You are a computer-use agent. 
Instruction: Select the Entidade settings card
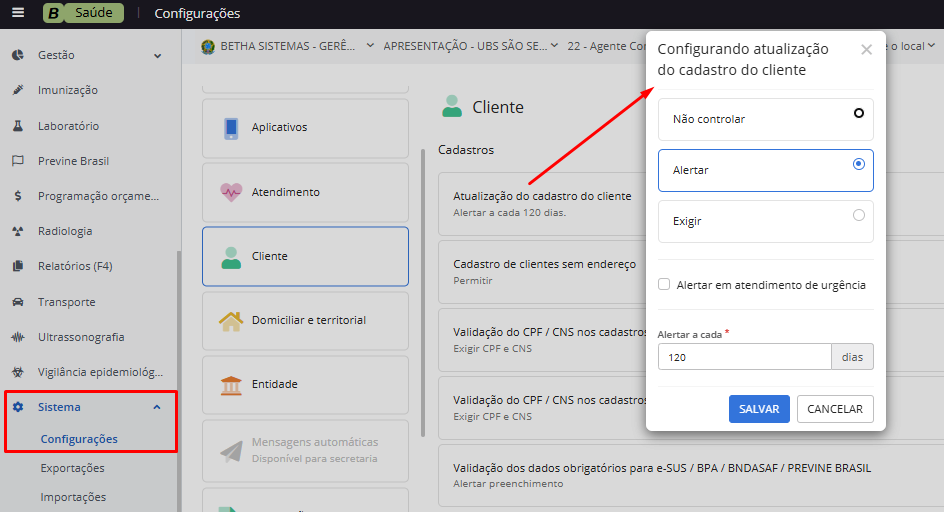coord(305,385)
